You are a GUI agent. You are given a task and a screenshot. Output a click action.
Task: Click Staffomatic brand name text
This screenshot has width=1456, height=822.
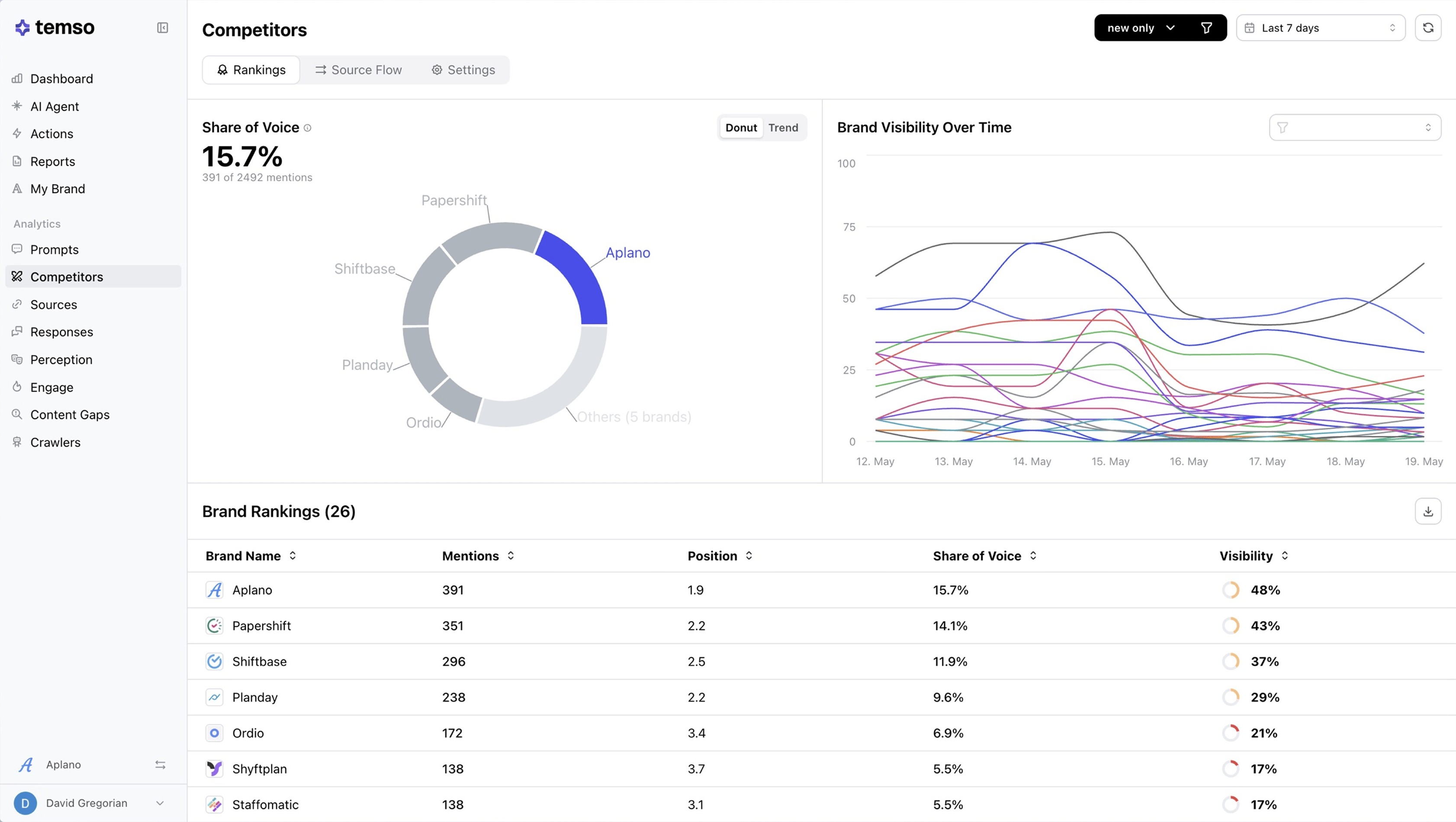point(265,805)
